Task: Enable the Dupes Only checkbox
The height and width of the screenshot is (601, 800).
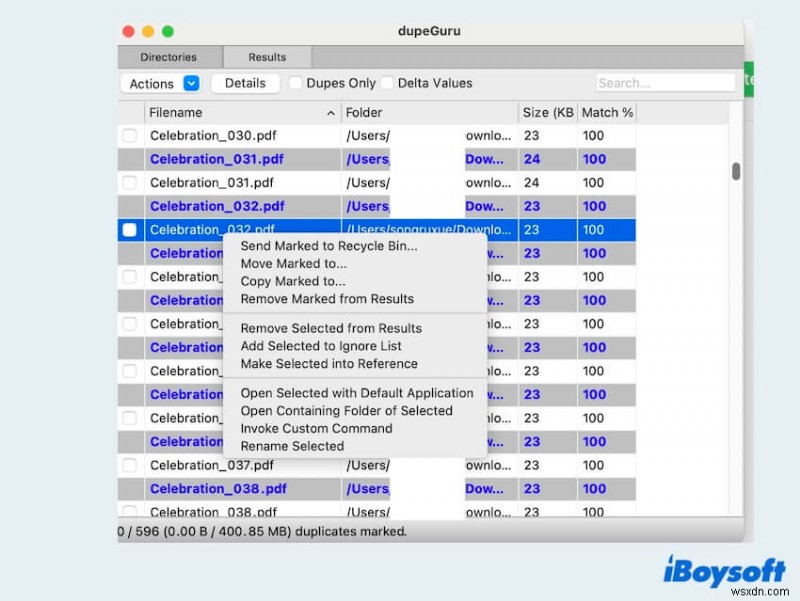Action: (296, 83)
